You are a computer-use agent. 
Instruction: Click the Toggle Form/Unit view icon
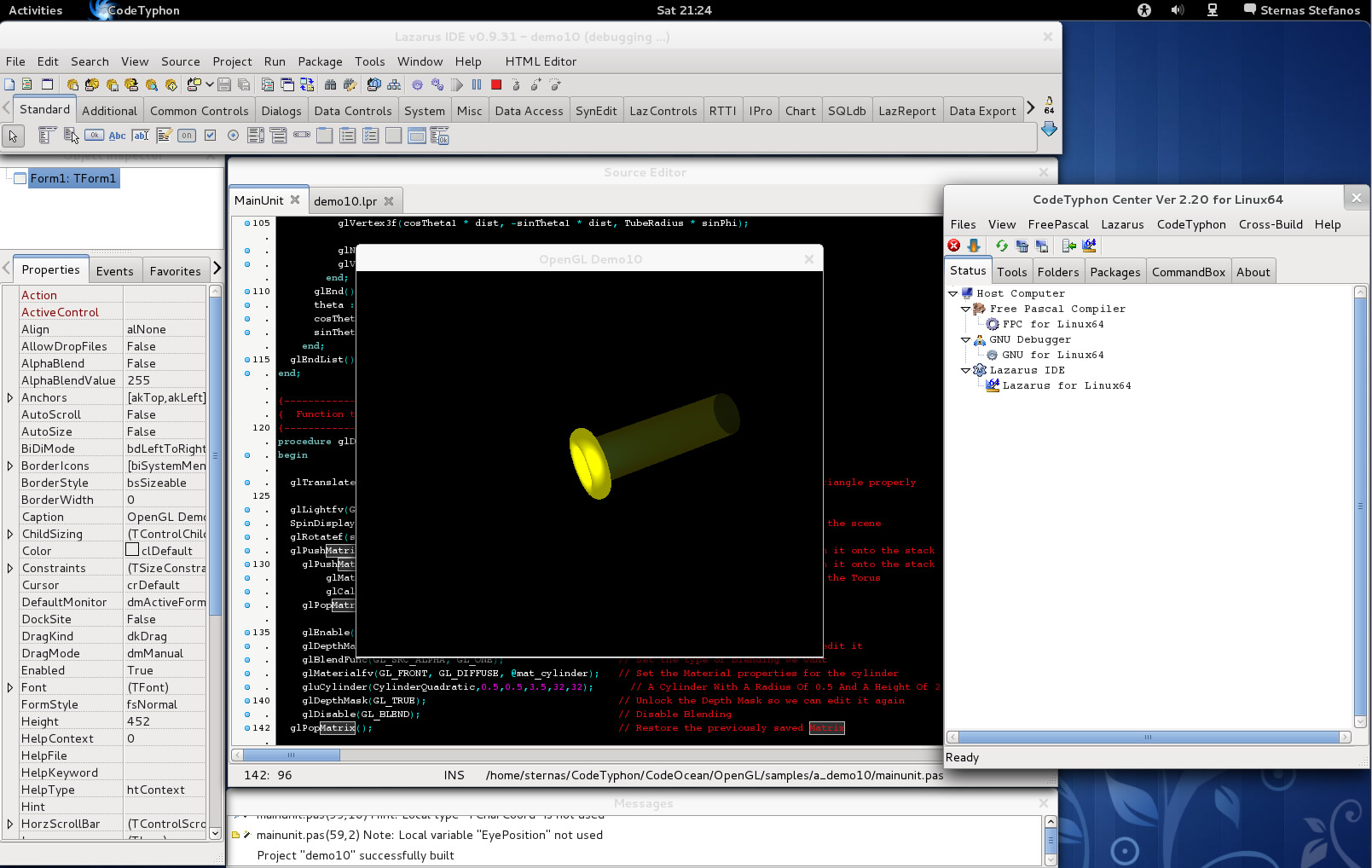(x=306, y=84)
